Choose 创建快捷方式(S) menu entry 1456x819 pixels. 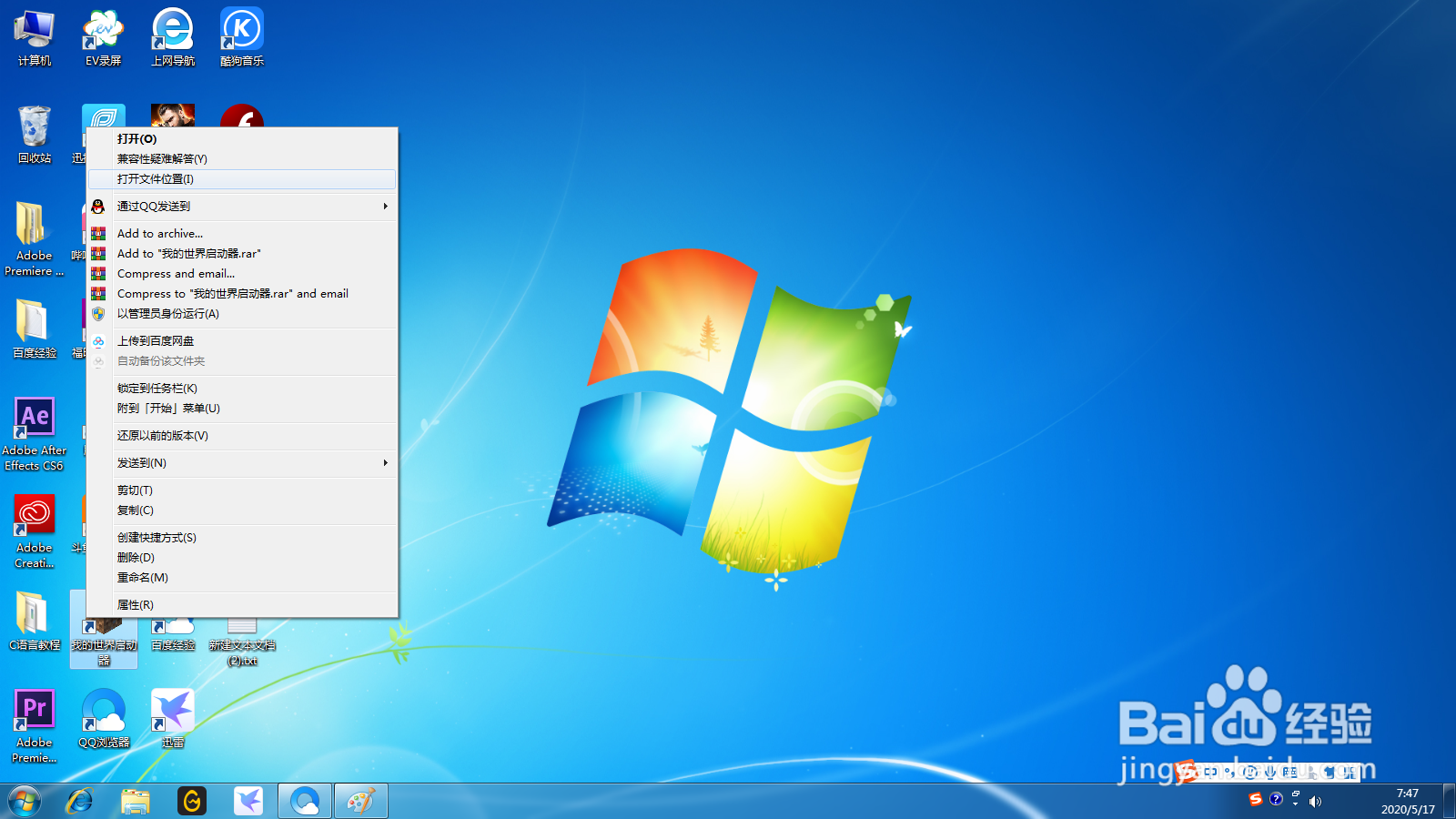(x=242, y=538)
